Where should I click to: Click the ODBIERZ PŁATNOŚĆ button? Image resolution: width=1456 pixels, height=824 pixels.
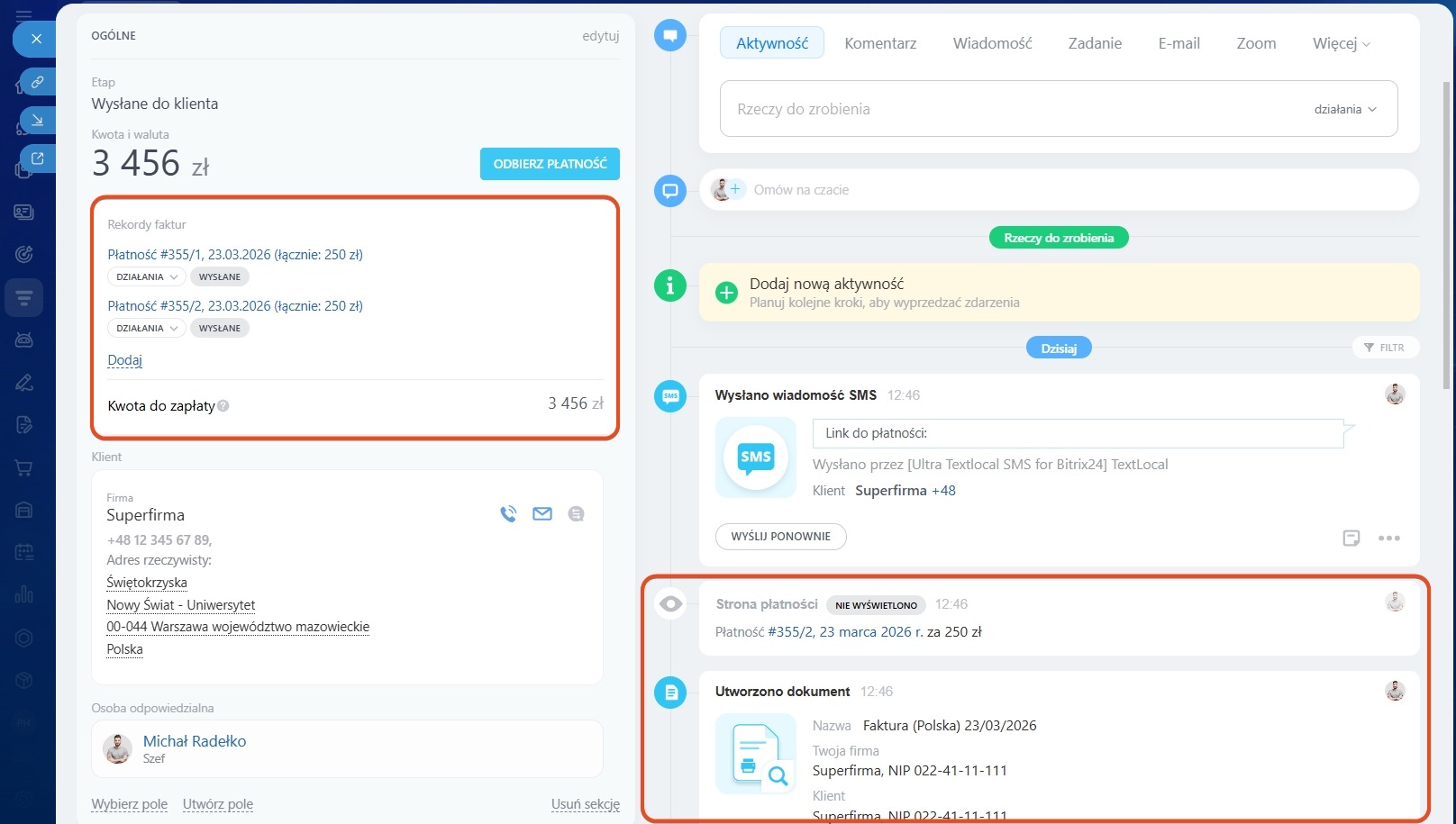[x=550, y=164]
